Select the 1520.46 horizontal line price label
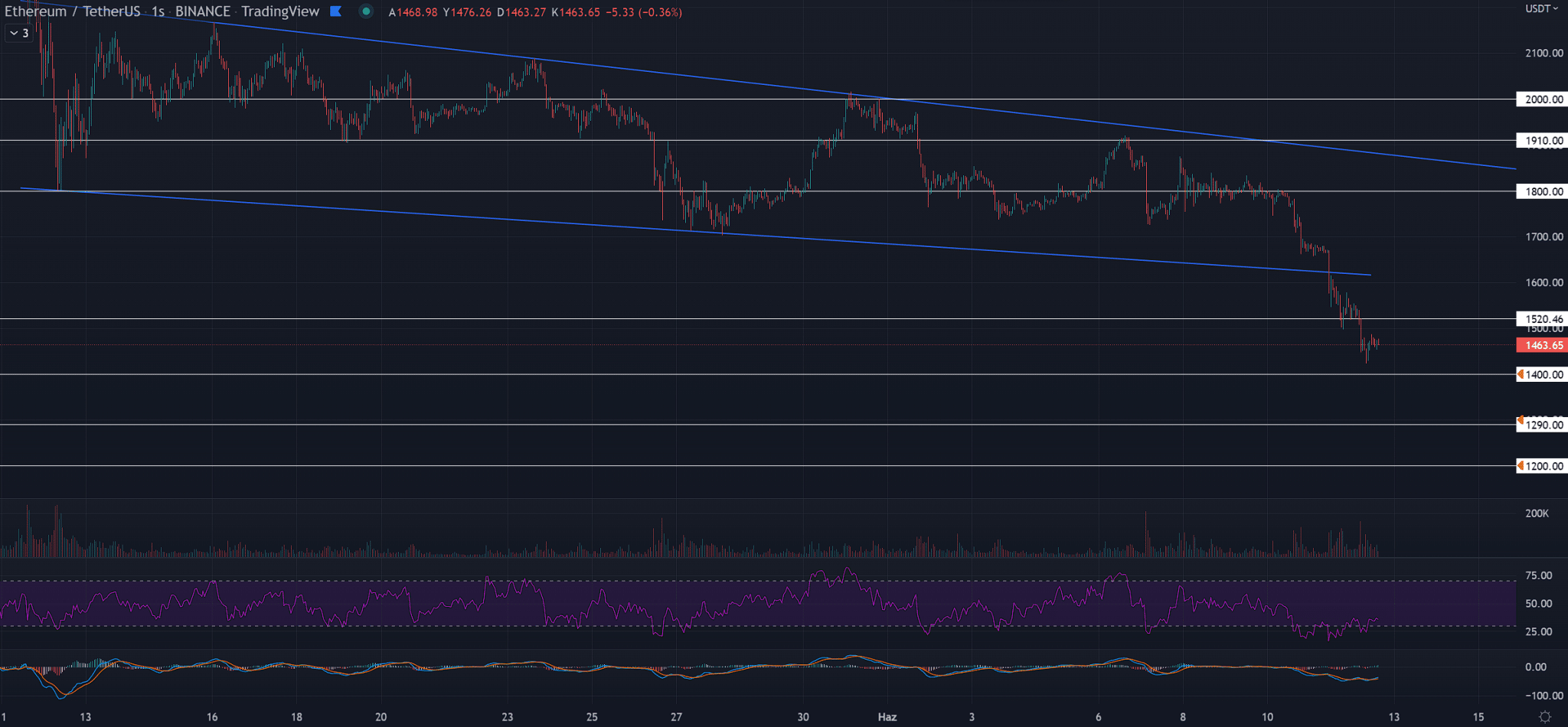This screenshot has width=1568, height=727. 1543,318
